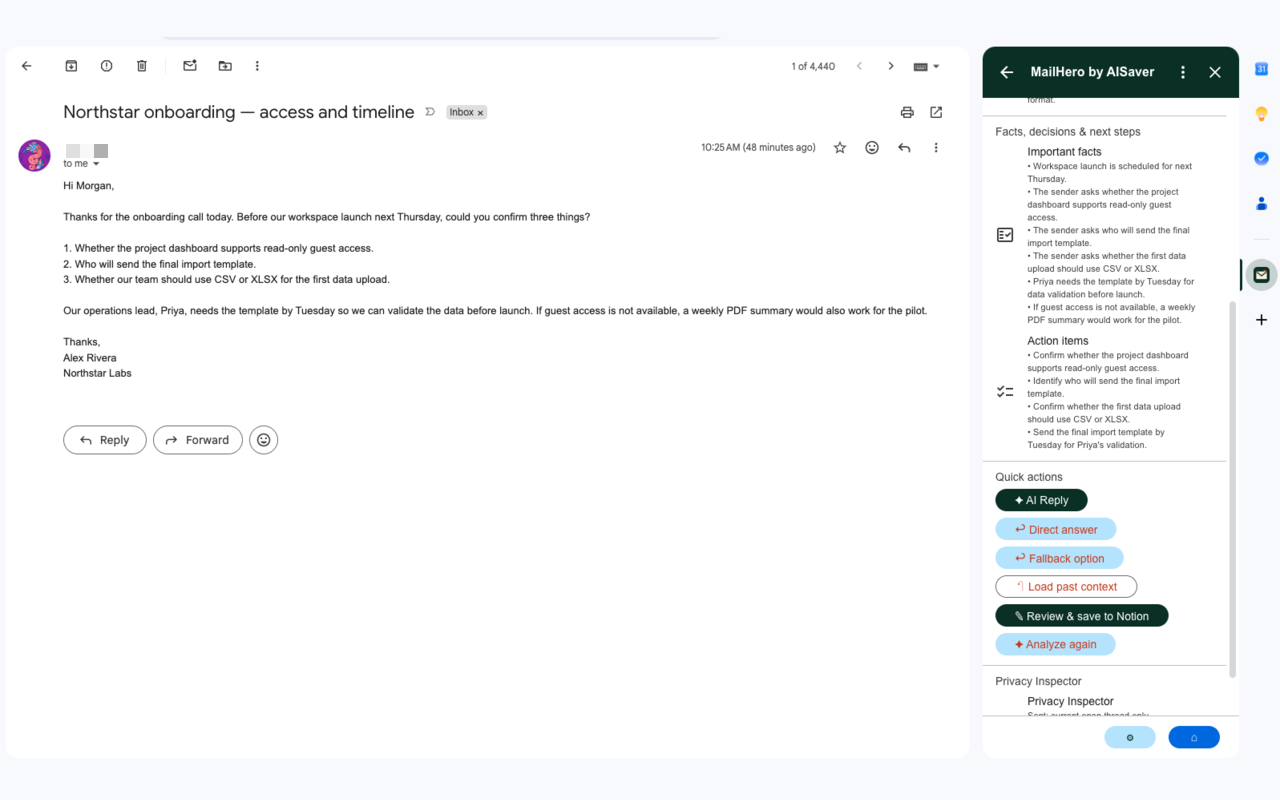Open the MailHero panel options menu
The width and height of the screenshot is (1280, 800).
coord(1183,72)
